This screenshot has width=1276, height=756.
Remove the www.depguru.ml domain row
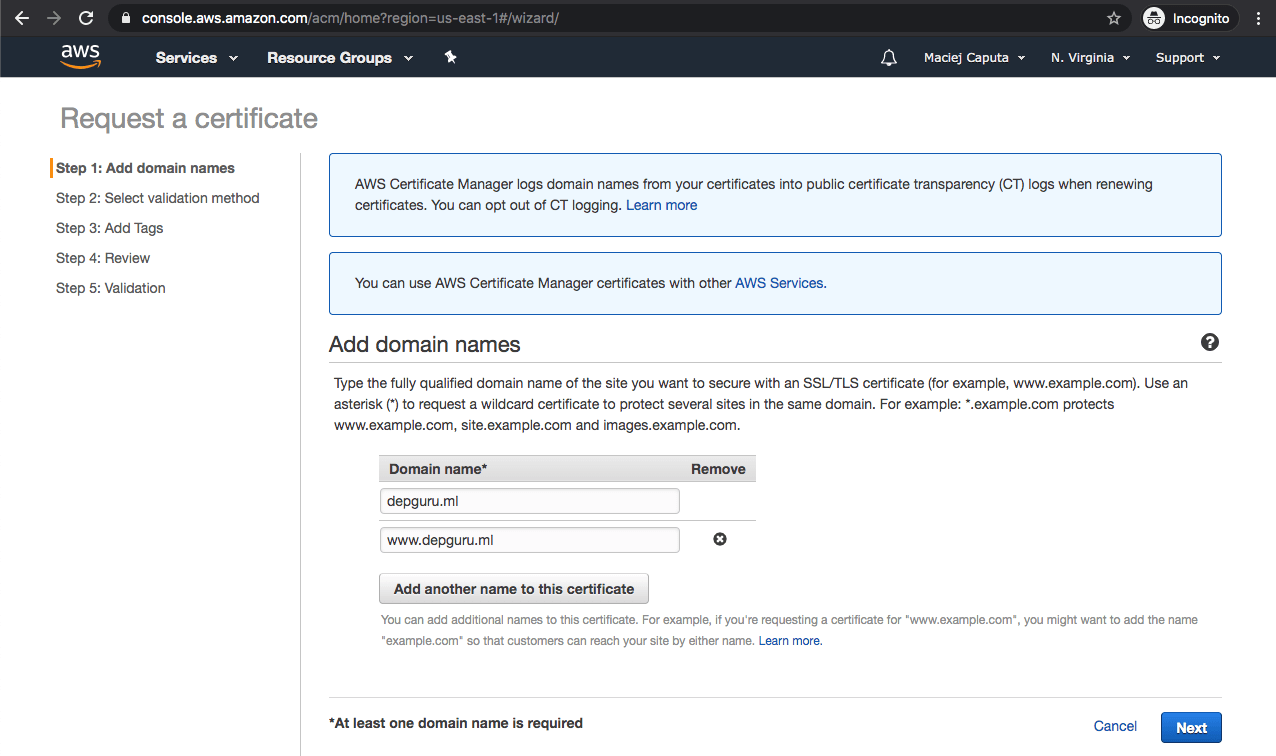pyautogui.click(x=719, y=540)
